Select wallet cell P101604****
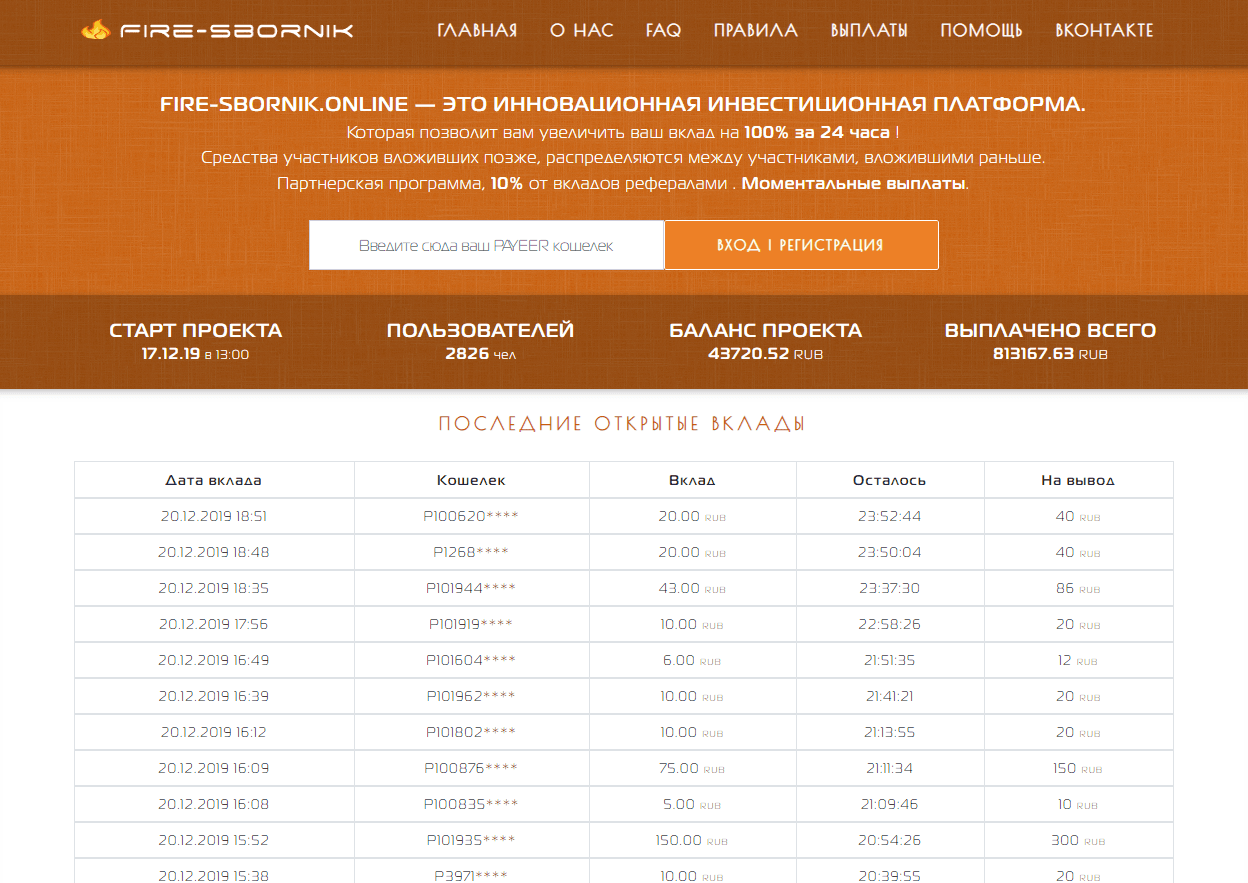 [471, 660]
